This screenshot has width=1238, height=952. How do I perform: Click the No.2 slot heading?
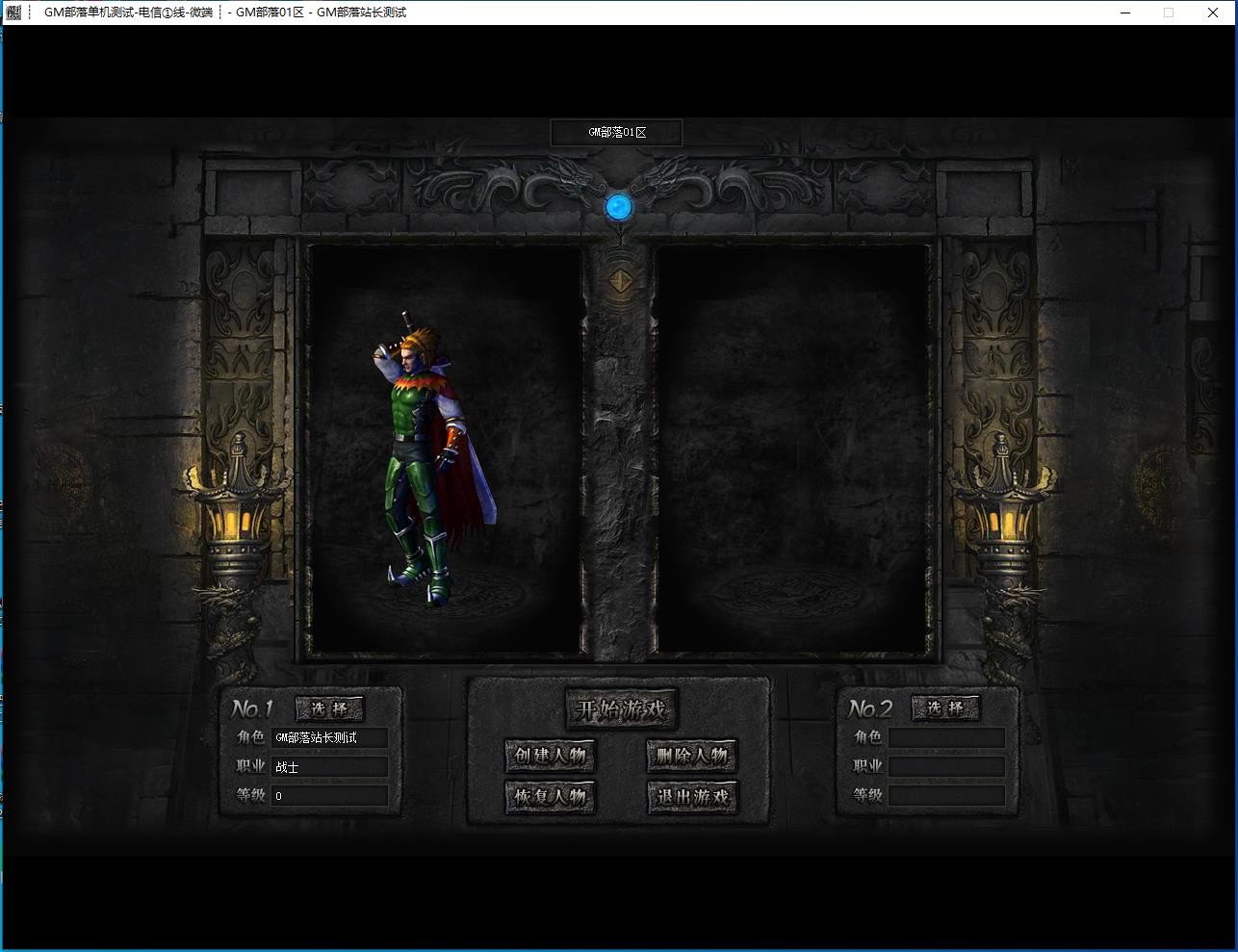tap(869, 709)
